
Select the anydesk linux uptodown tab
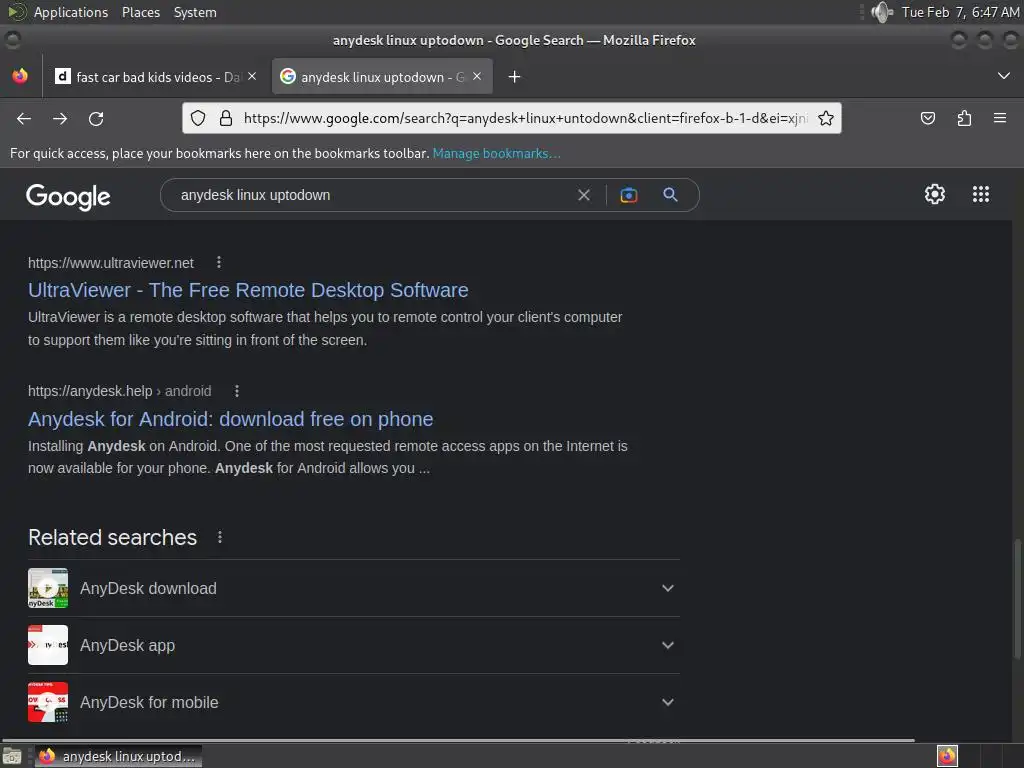click(x=382, y=77)
